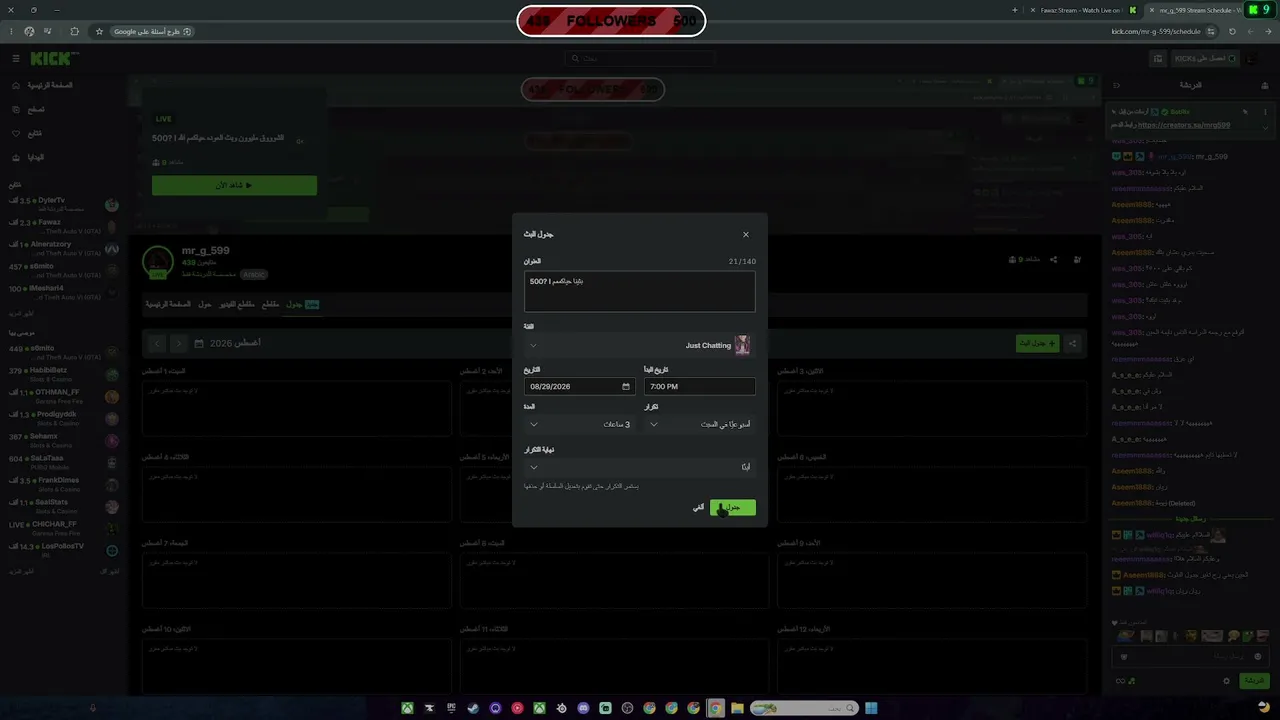Click the Just Chatting category thumbnail
The image size is (1280, 720).
click(x=742, y=346)
